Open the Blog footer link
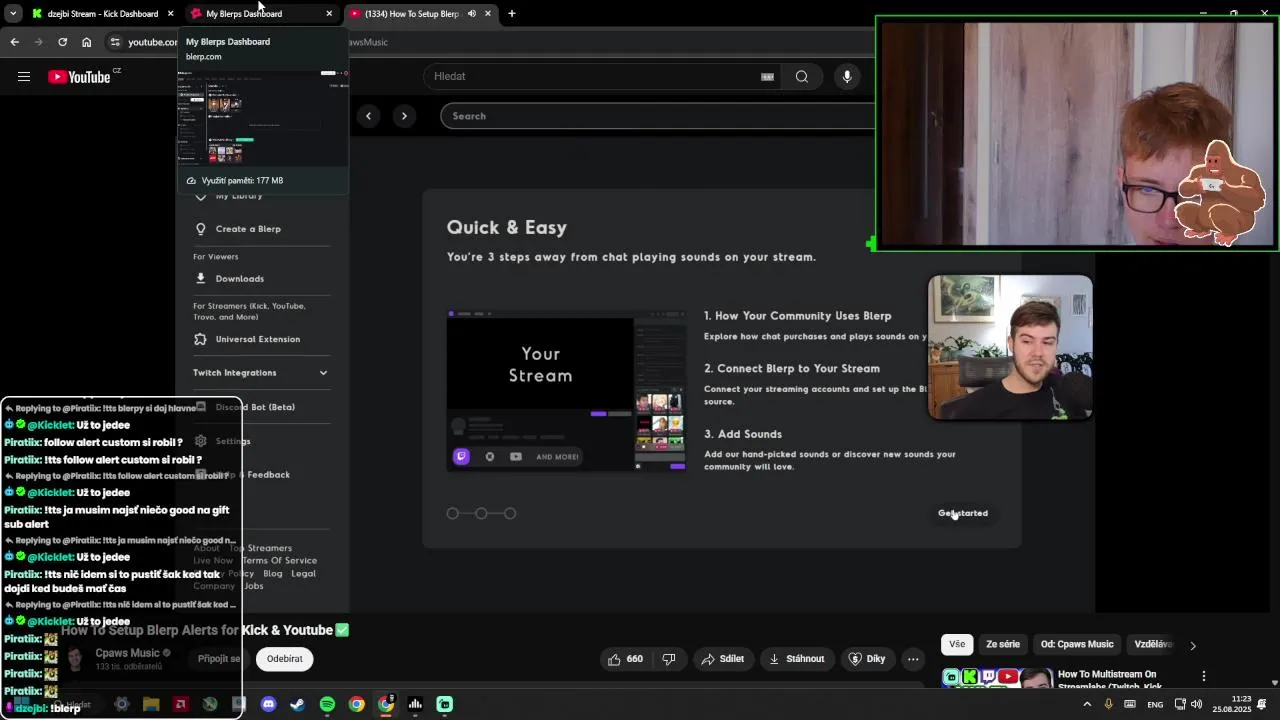Viewport: 1280px width, 720px height. 273,574
